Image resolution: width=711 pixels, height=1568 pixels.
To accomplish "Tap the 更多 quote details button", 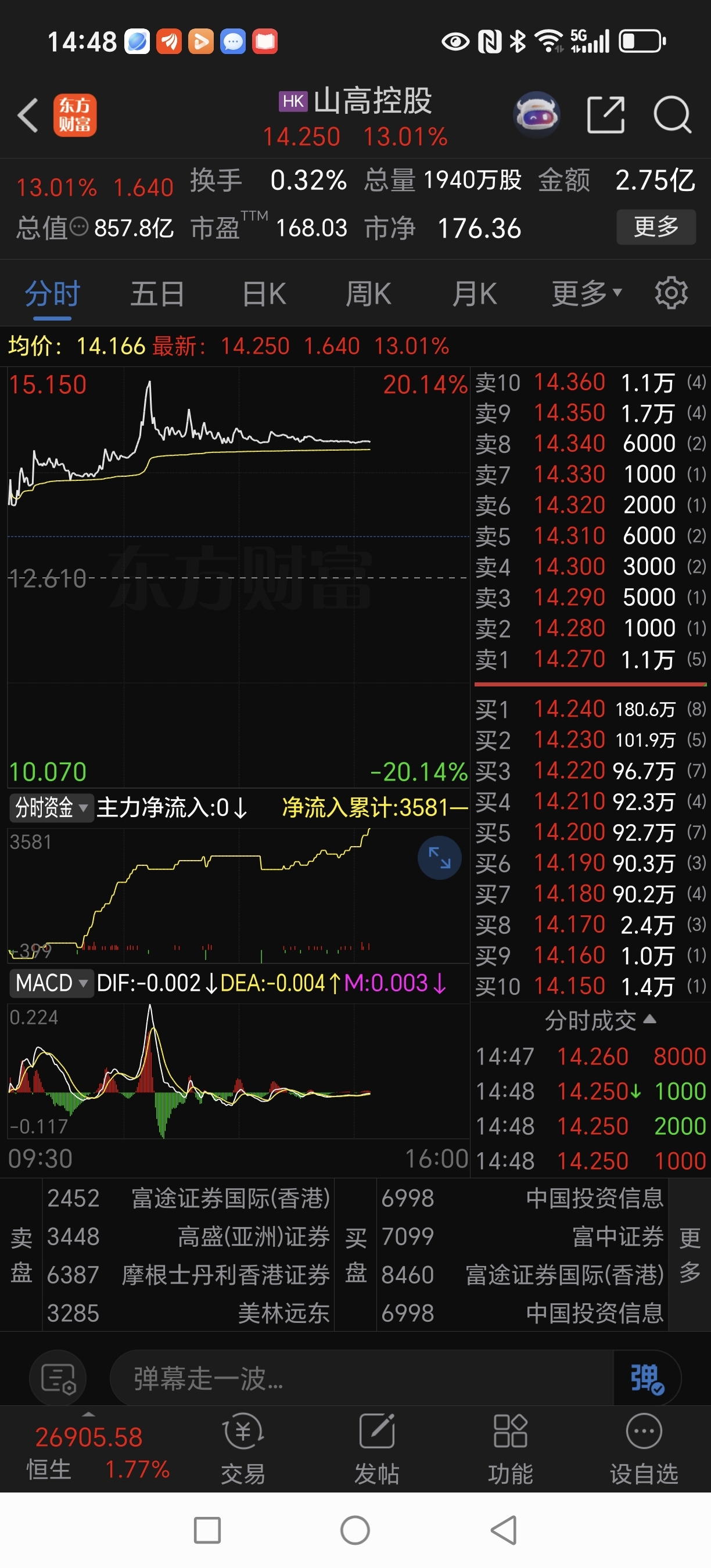I will [x=656, y=227].
